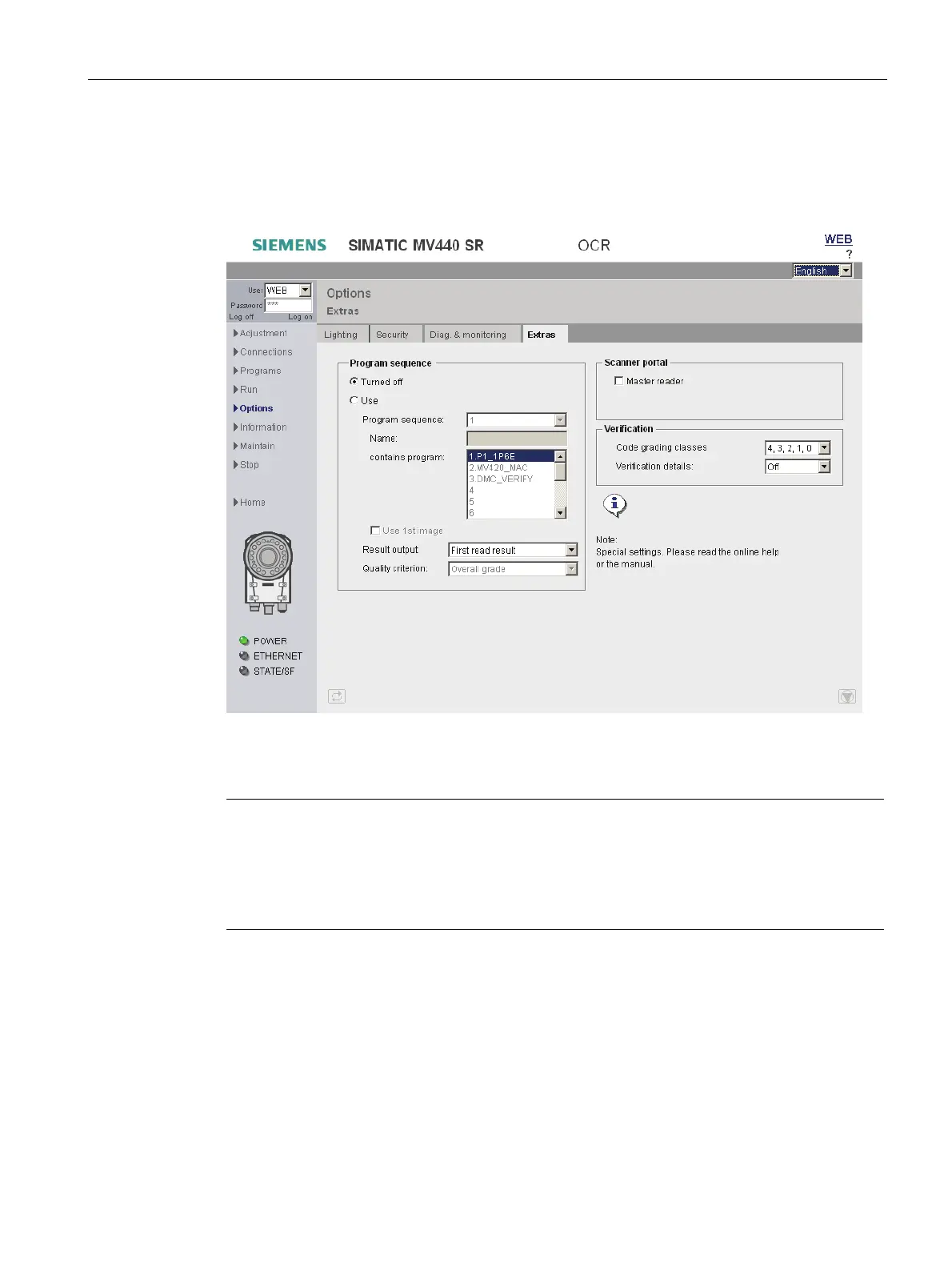Click the program list scroll down arrow
The height and width of the screenshot is (1271, 952).
[x=560, y=513]
